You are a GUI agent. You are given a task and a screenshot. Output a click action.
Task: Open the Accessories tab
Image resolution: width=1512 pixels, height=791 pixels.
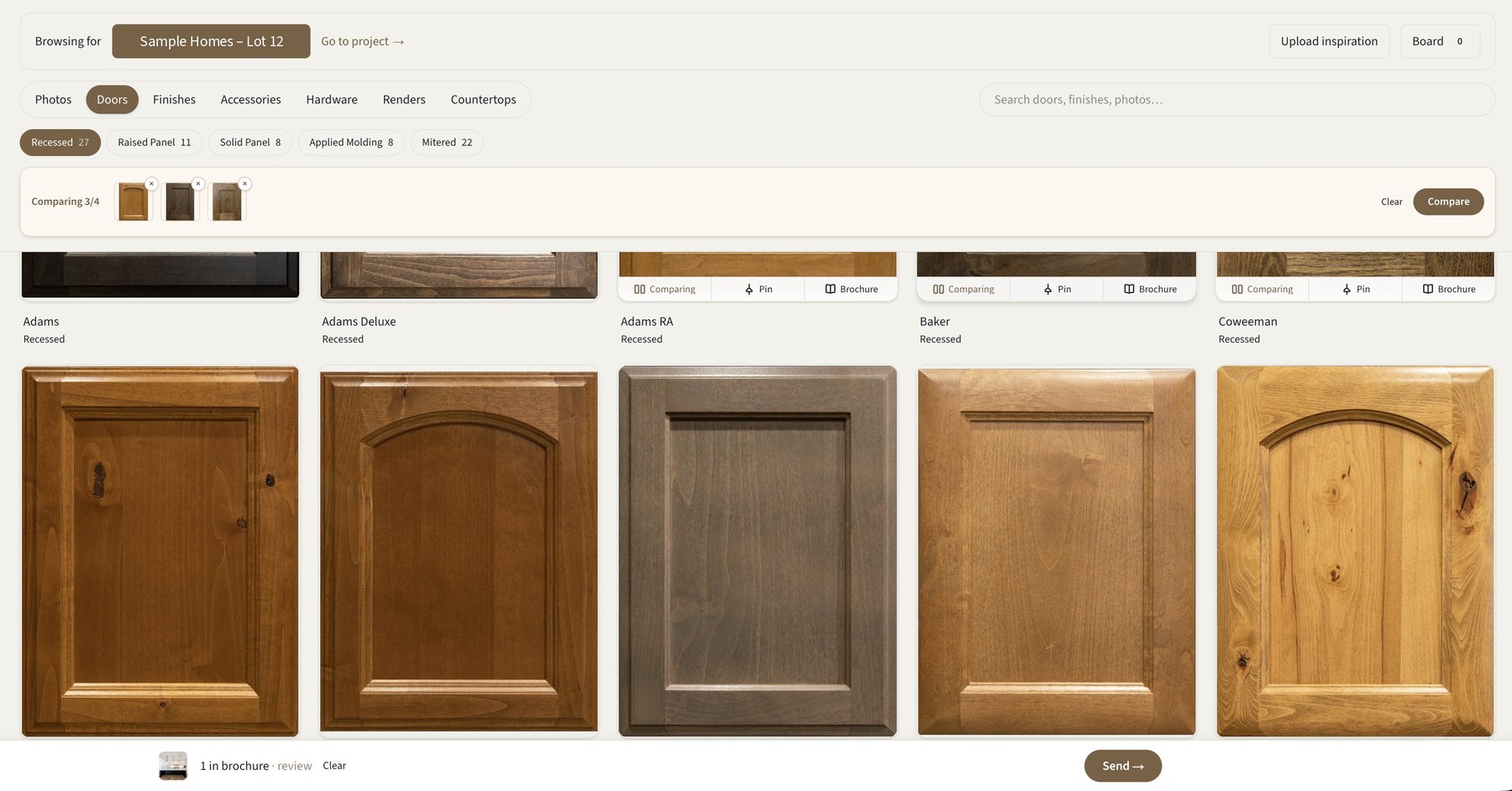pos(250,99)
